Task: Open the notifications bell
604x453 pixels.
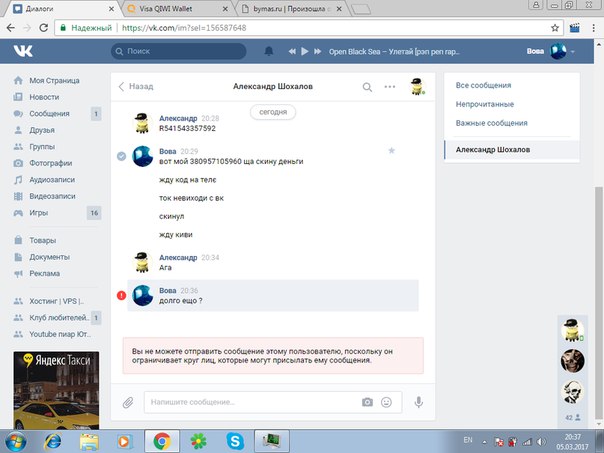Action: (268, 50)
